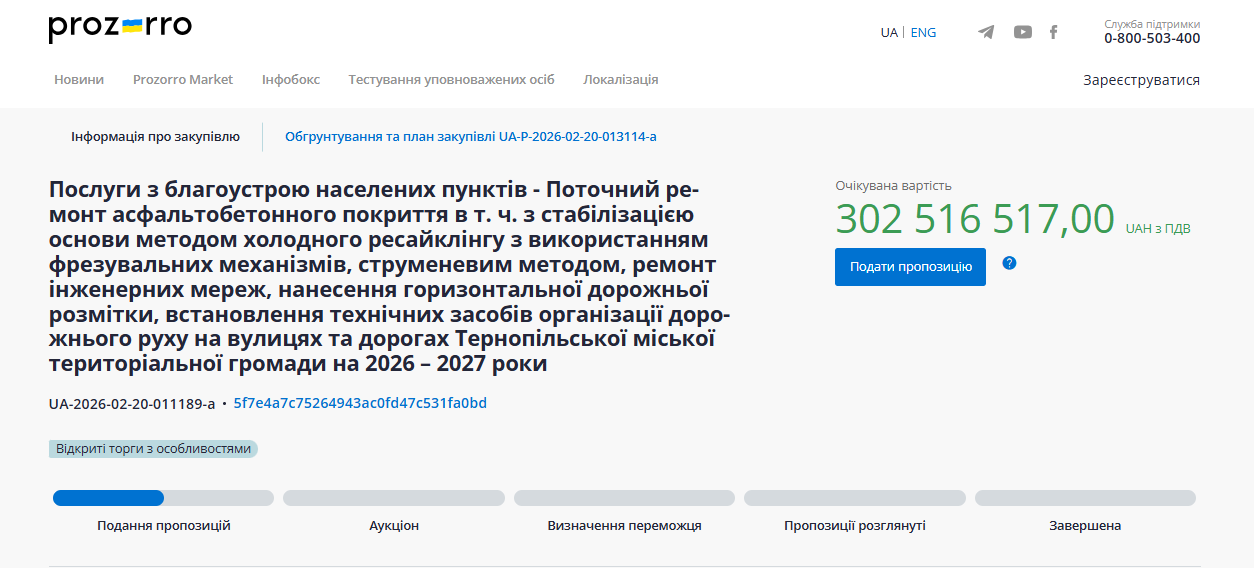Switch language to ENG
Screen dimensions: 1254x568
click(923, 32)
